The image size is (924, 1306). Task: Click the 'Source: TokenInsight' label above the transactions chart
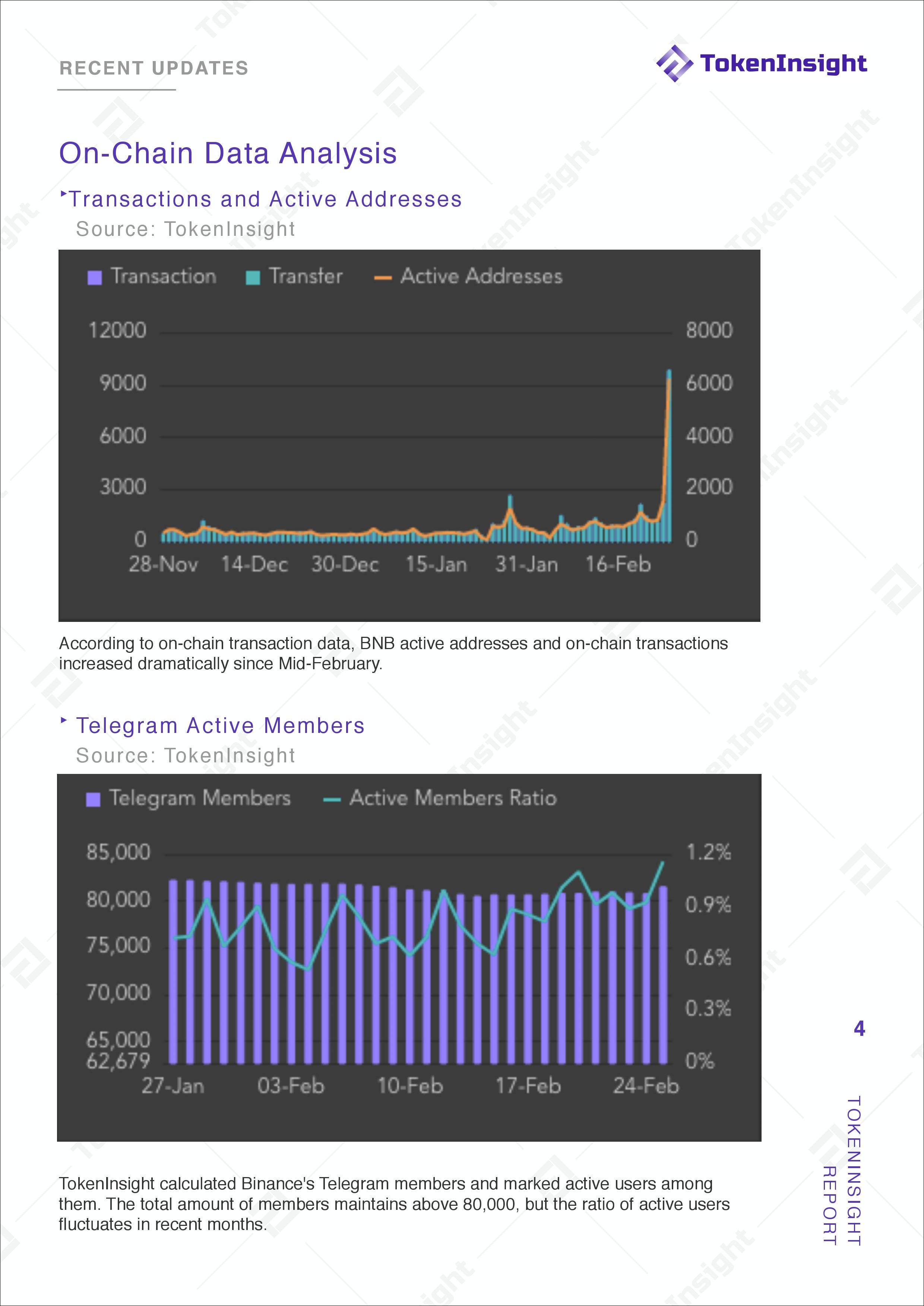(186, 229)
